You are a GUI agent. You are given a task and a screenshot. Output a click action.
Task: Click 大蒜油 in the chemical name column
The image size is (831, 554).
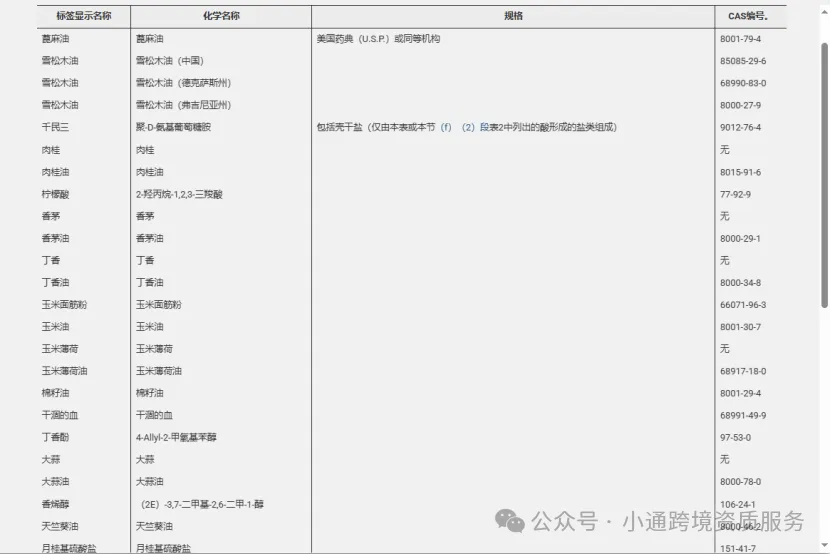149,481
